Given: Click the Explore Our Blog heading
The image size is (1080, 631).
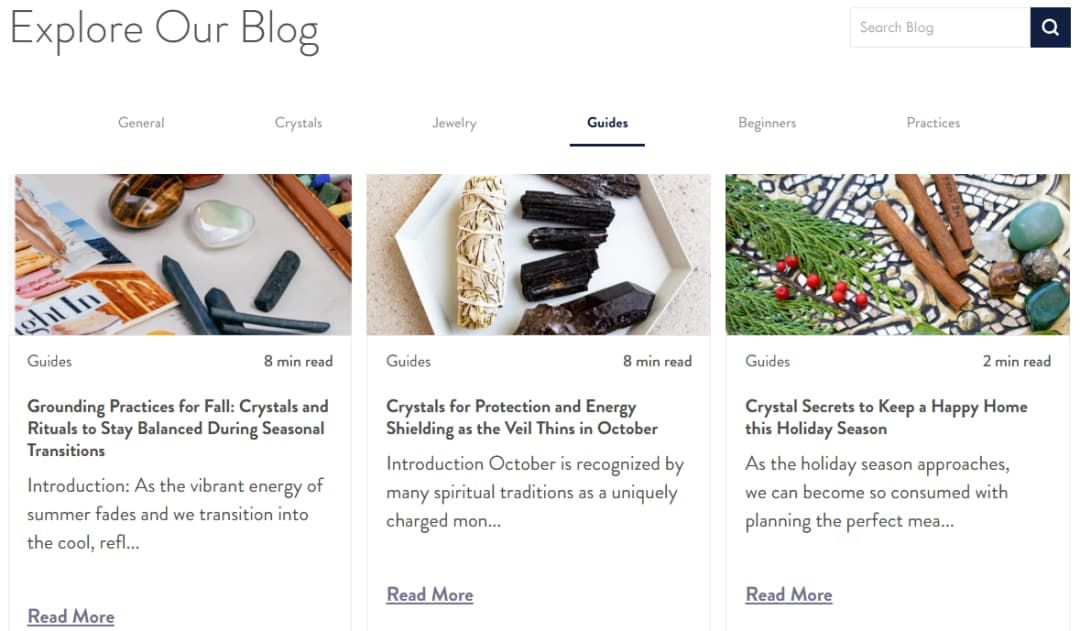Looking at the screenshot, I should click(x=165, y=30).
